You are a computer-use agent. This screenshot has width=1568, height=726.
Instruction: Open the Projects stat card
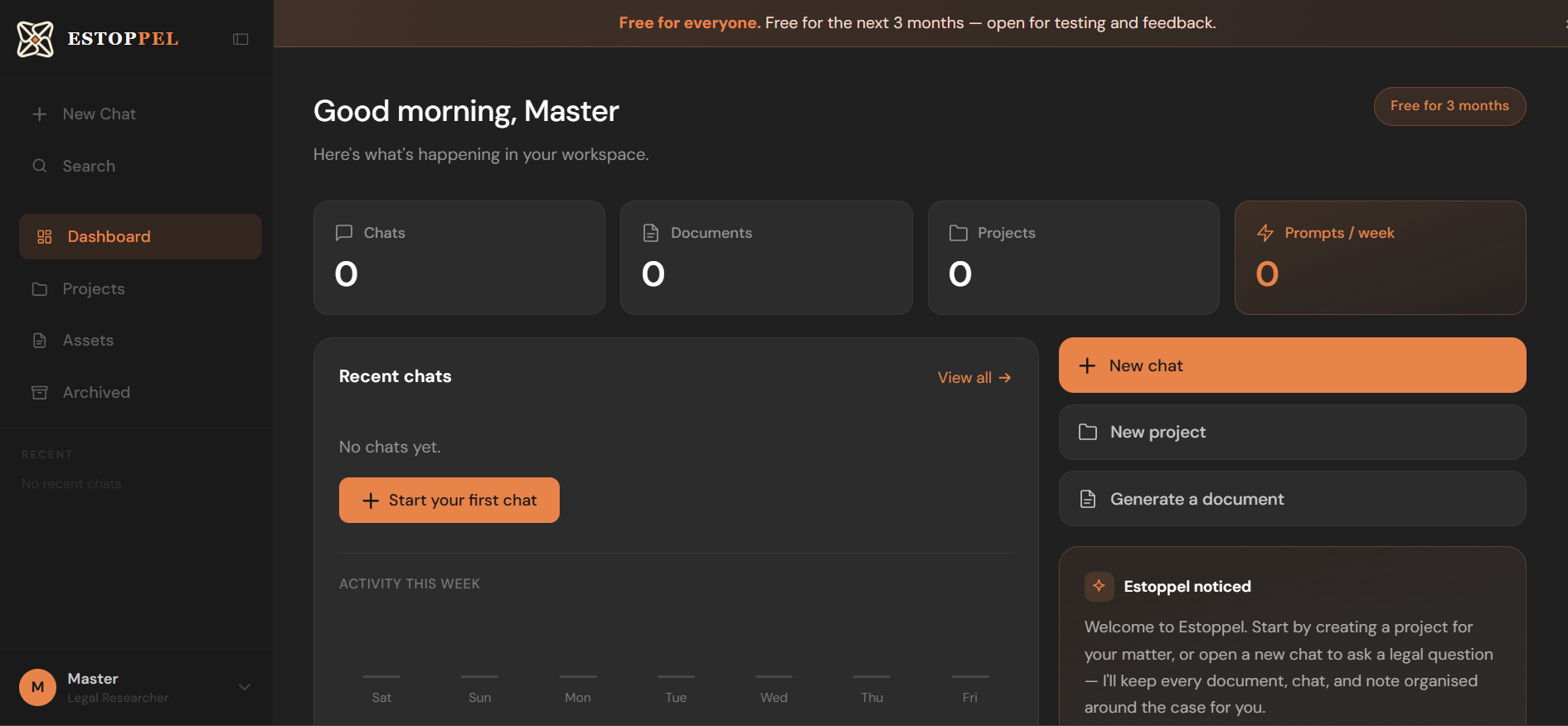point(1073,258)
